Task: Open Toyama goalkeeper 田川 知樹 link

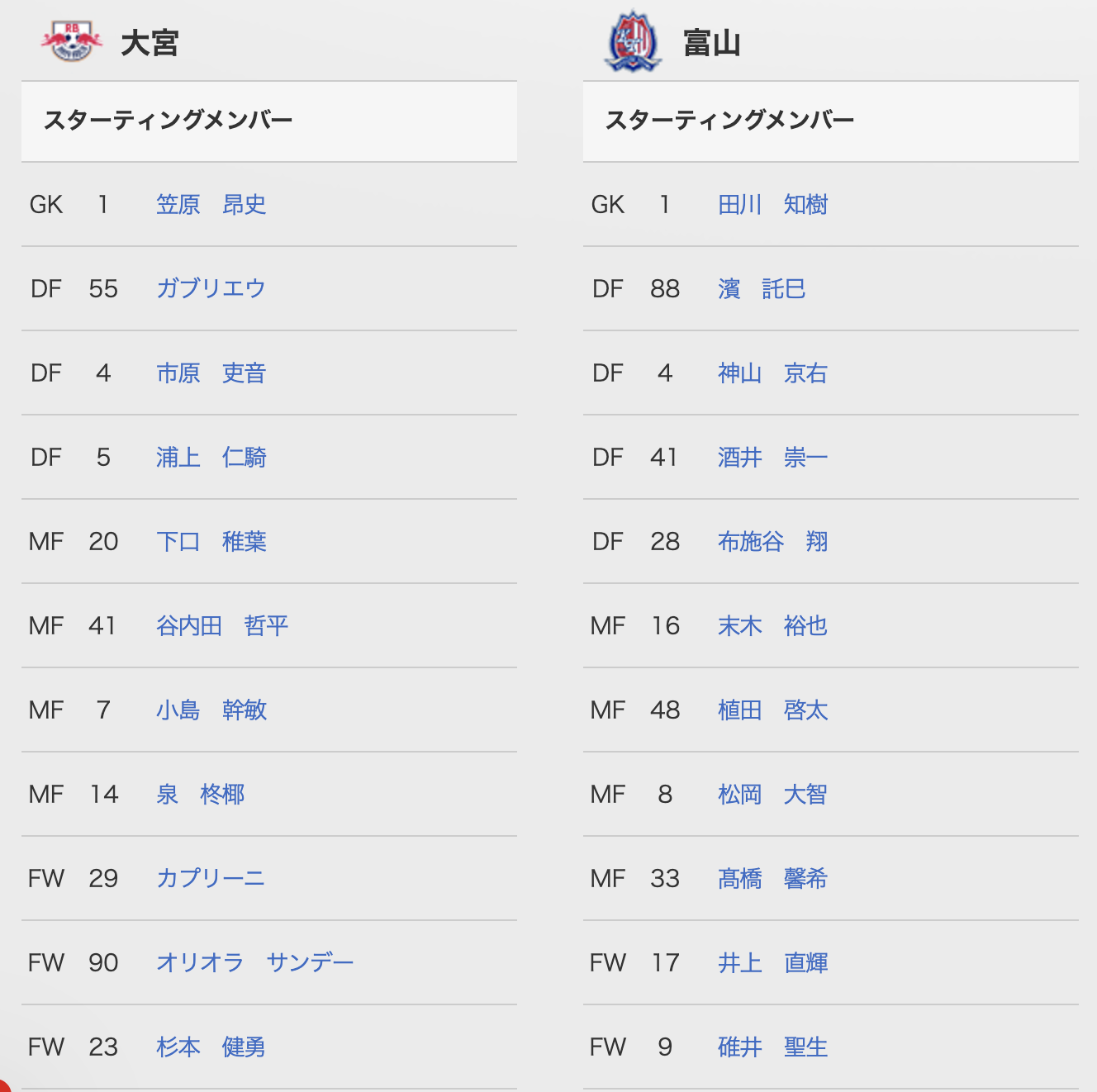Action: (773, 204)
